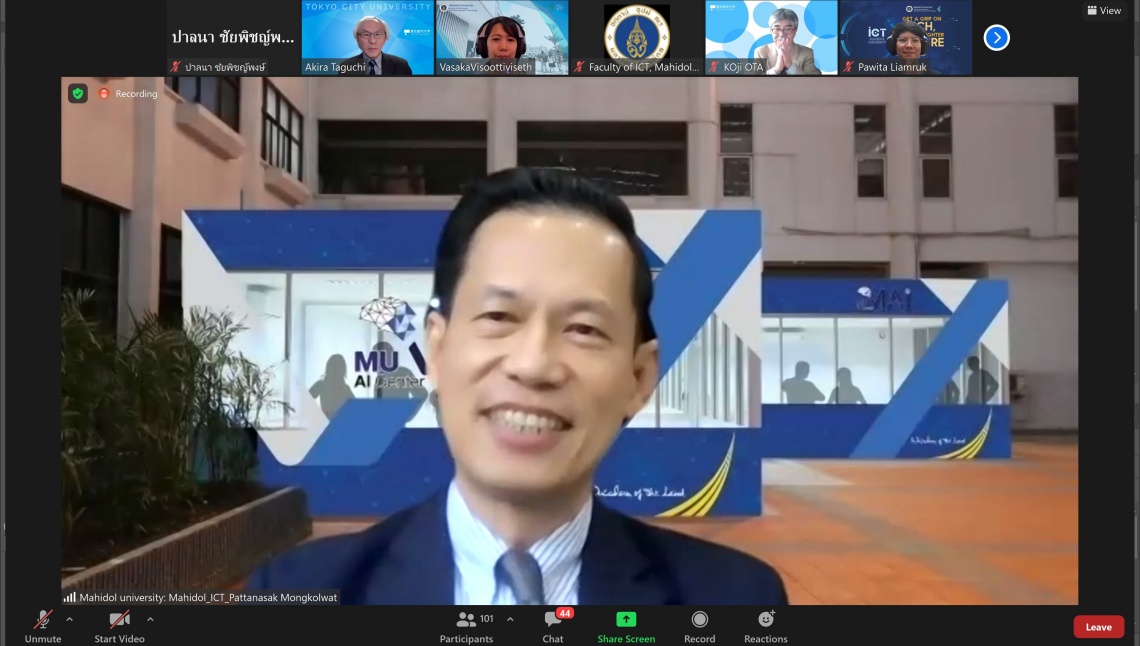Show next page of video thumbnails
The width and height of the screenshot is (1140, 646).
coord(996,38)
